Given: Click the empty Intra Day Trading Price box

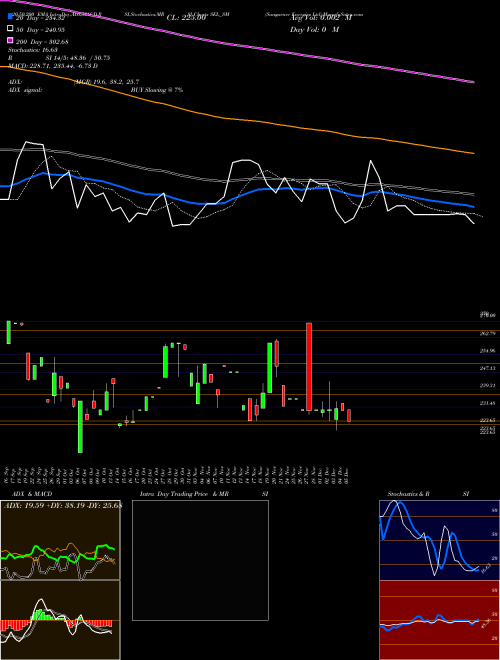Looking at the screenshot, I should pyautogui.click(x=200, y=560).
